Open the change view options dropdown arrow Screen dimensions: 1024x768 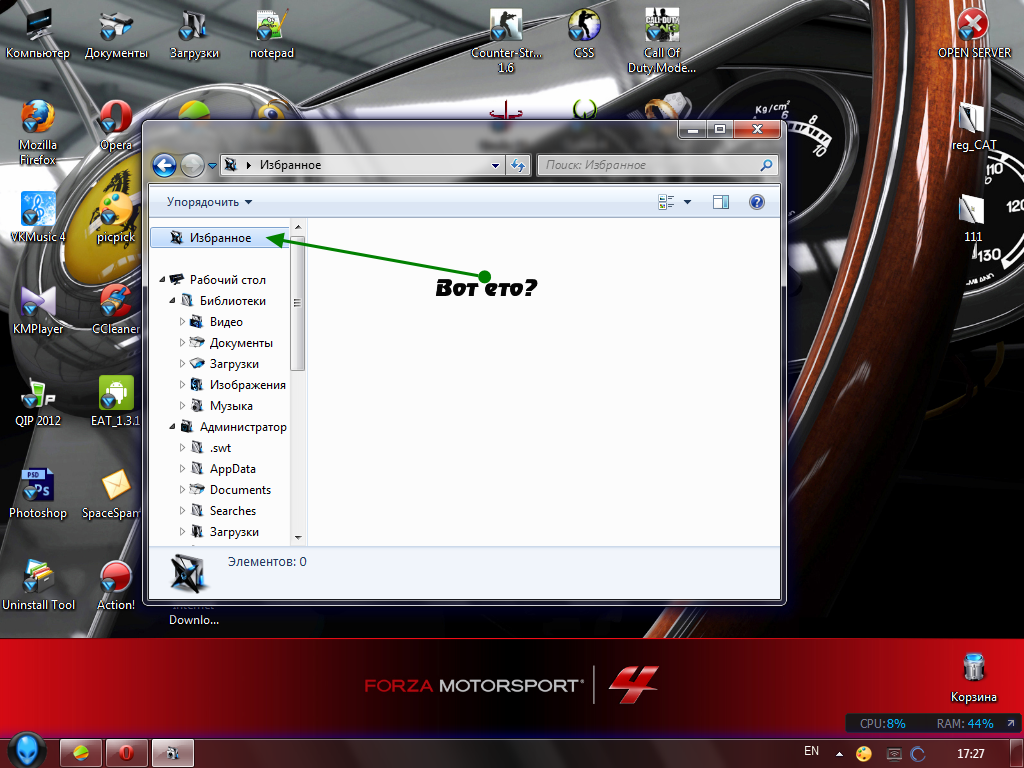pos(687,202)
